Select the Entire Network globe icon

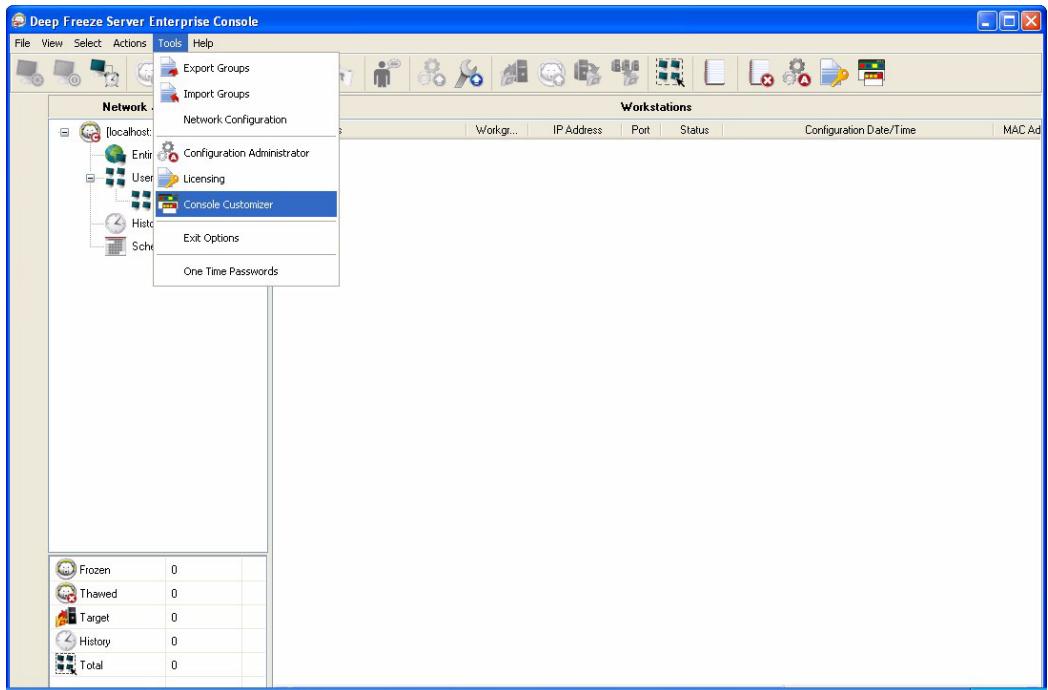(x=115, y=154)
